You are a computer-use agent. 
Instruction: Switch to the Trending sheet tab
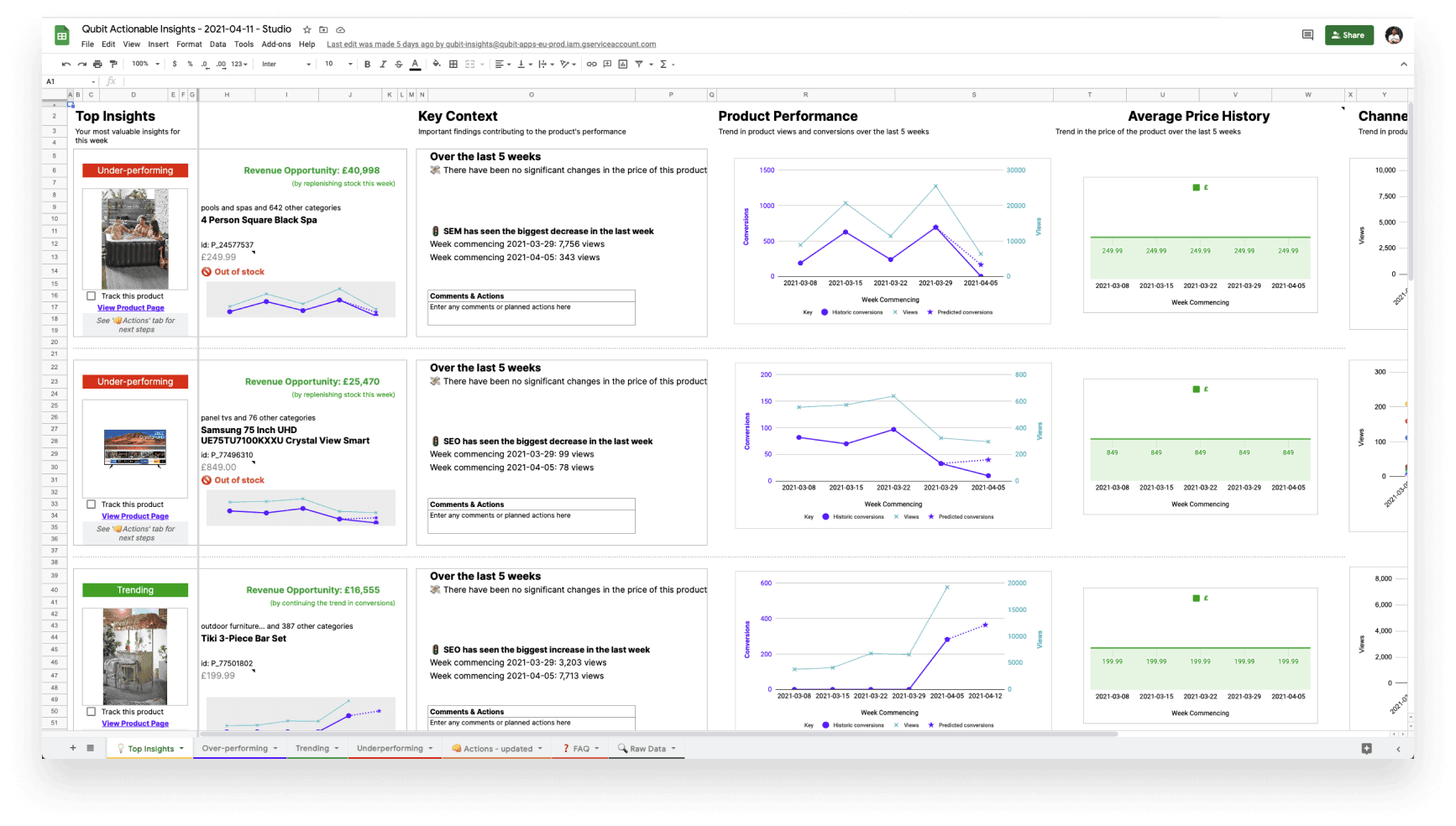coord(317,748)
